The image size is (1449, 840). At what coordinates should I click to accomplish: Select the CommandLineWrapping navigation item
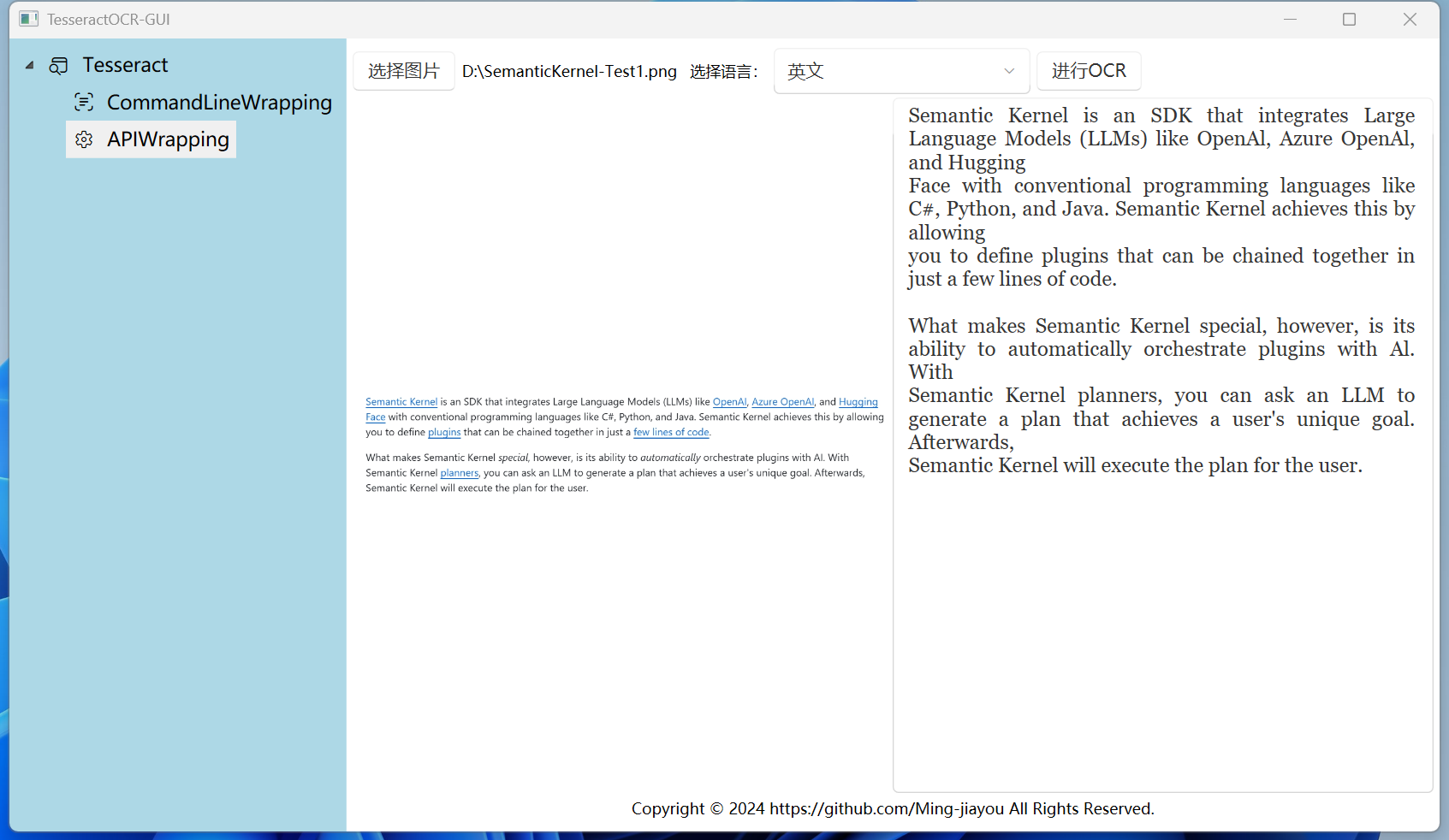203,103
